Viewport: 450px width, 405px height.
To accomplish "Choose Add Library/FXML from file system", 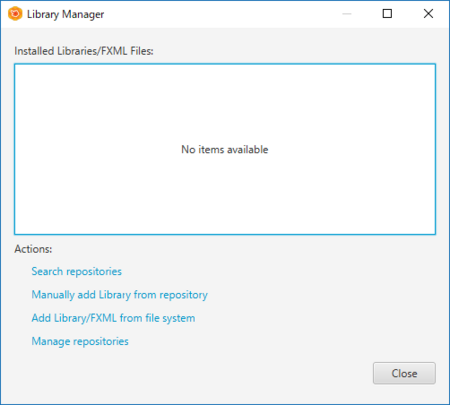I will pos(113,318).
